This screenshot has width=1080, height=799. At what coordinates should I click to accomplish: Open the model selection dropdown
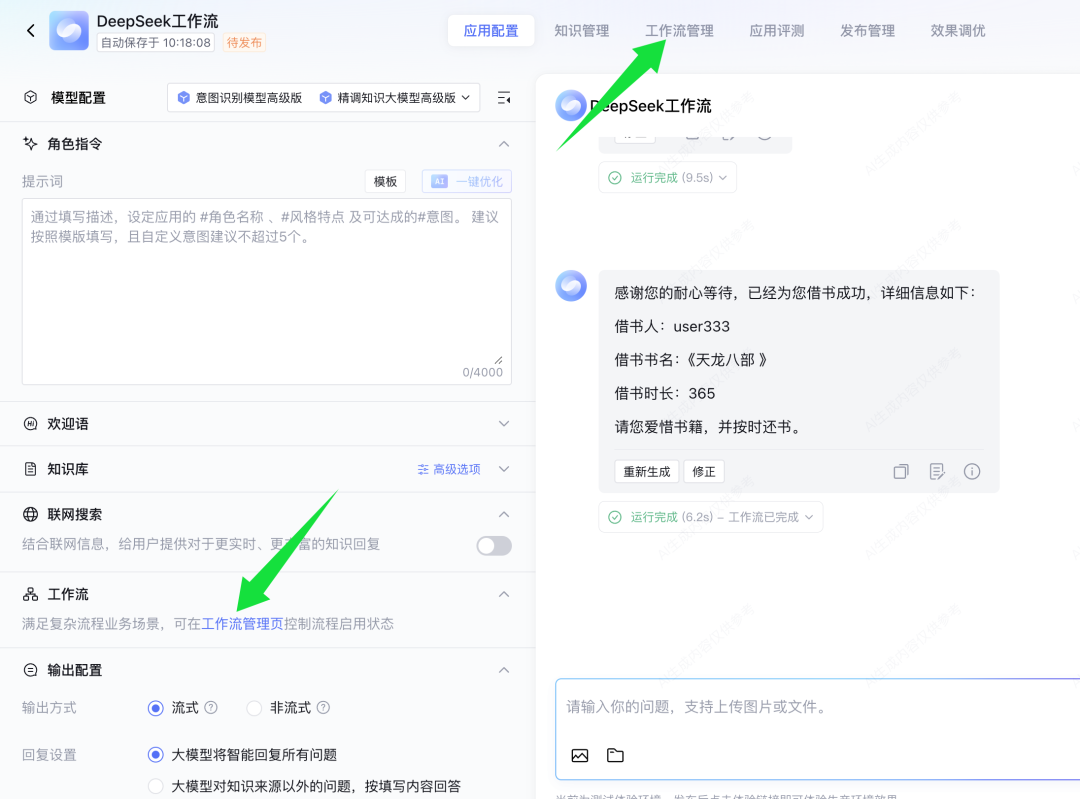tap(324, 98)
